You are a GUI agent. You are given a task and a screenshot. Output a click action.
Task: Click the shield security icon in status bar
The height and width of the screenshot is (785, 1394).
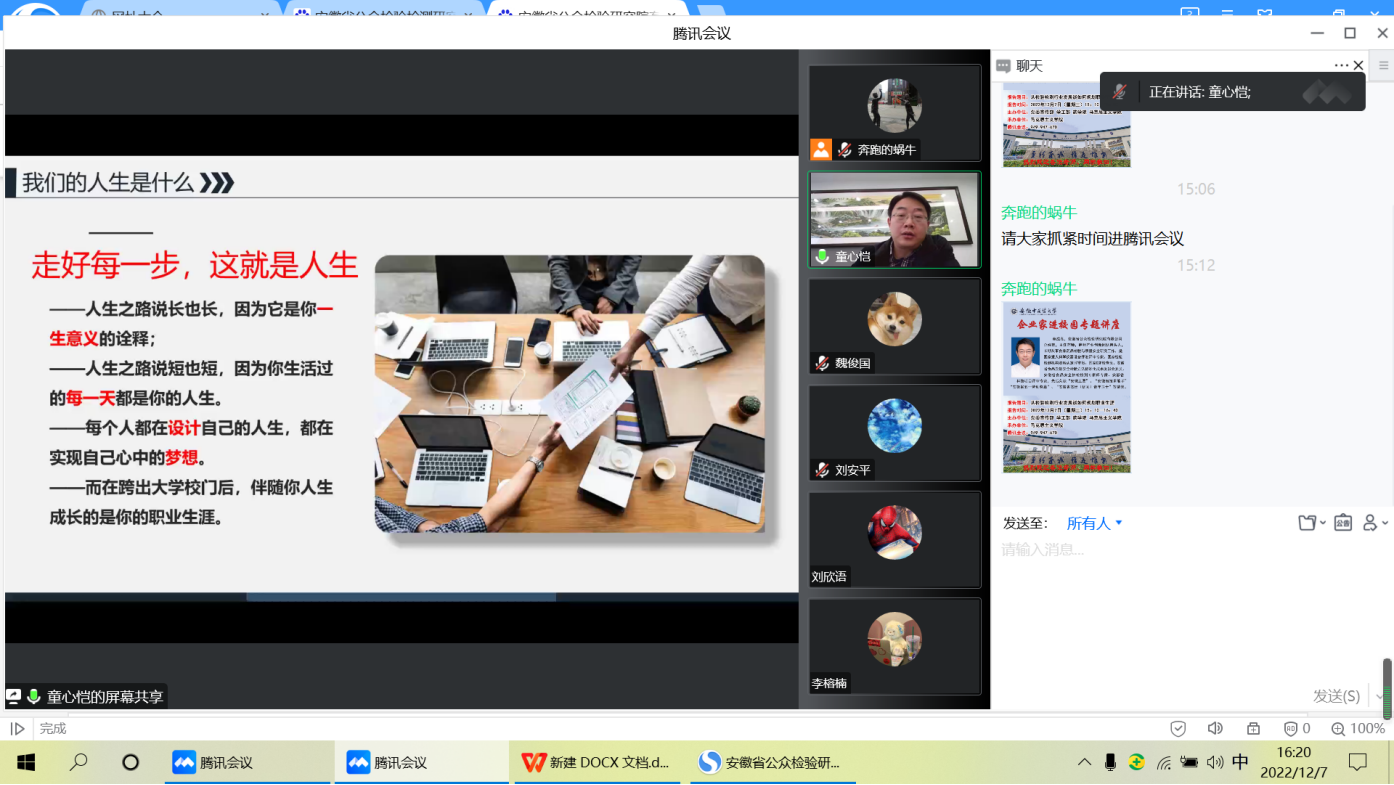(x=1178, y=729)
